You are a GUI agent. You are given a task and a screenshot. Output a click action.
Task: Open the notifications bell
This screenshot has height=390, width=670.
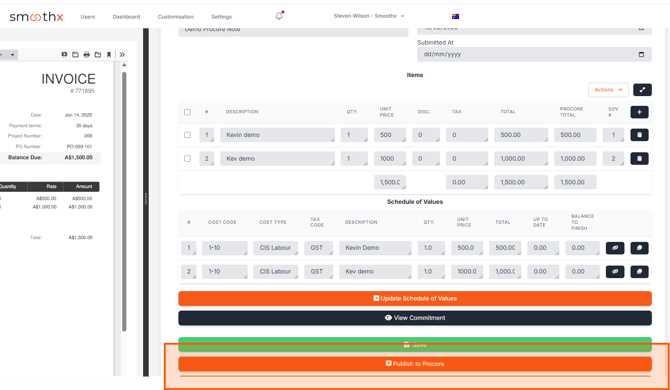pyautogui.click(x=279, y=16)
